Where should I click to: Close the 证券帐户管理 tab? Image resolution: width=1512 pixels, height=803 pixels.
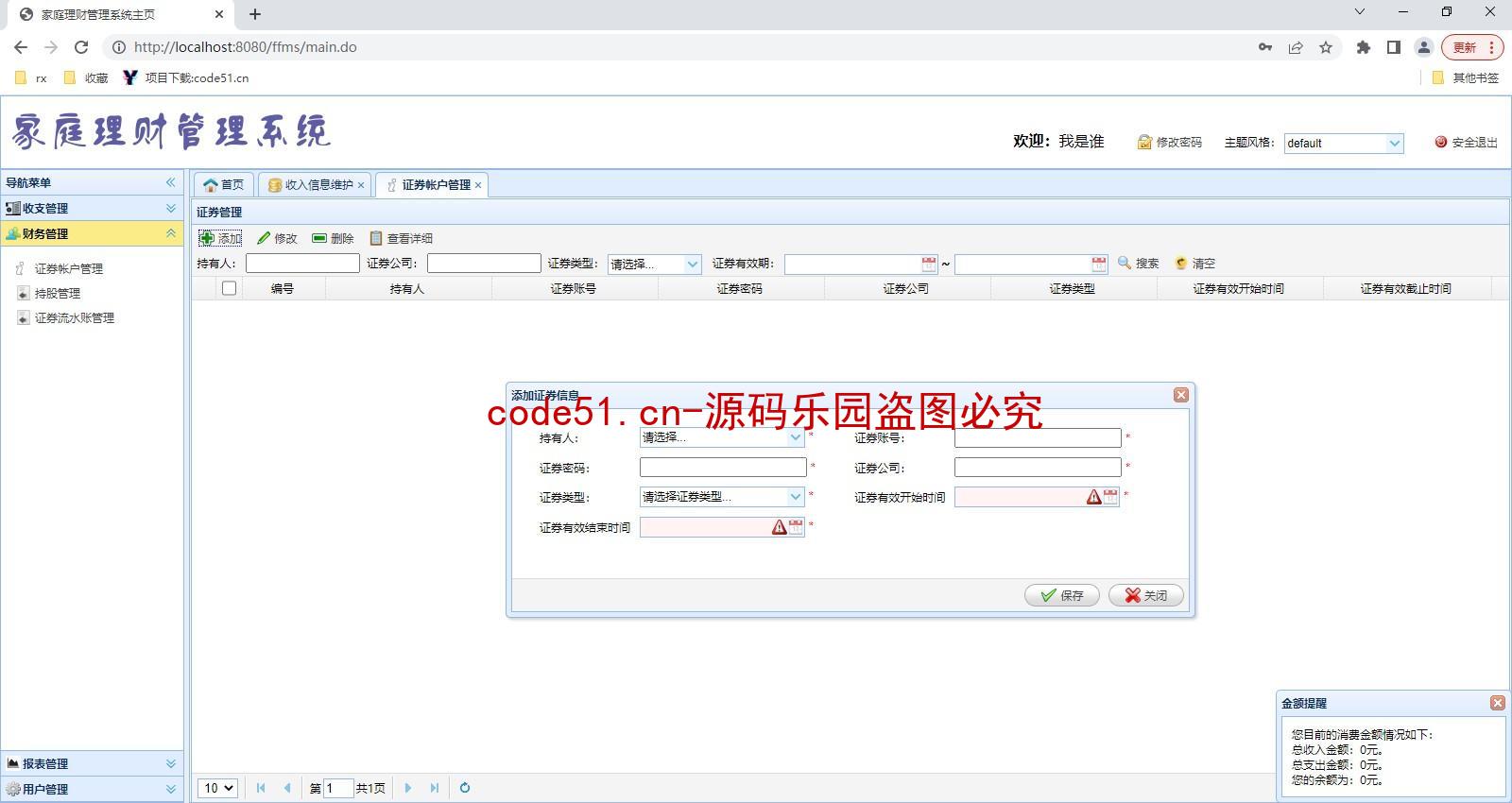[478, 185]
